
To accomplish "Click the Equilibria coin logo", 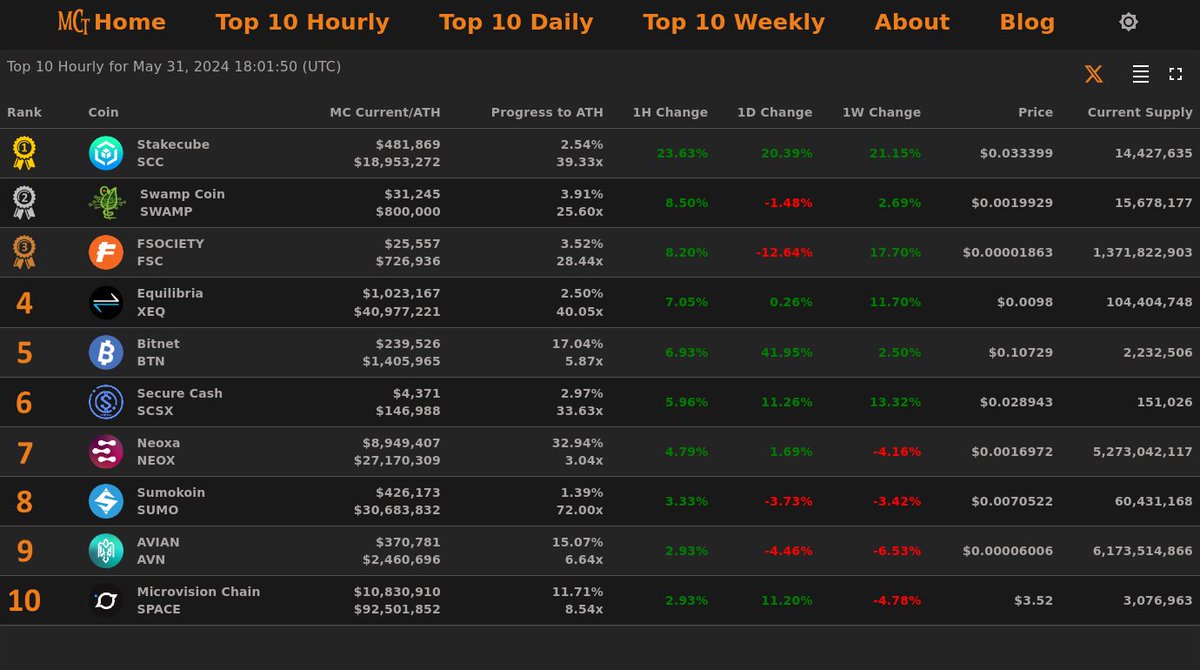I will pyautogui.click(x=105, y=302).
